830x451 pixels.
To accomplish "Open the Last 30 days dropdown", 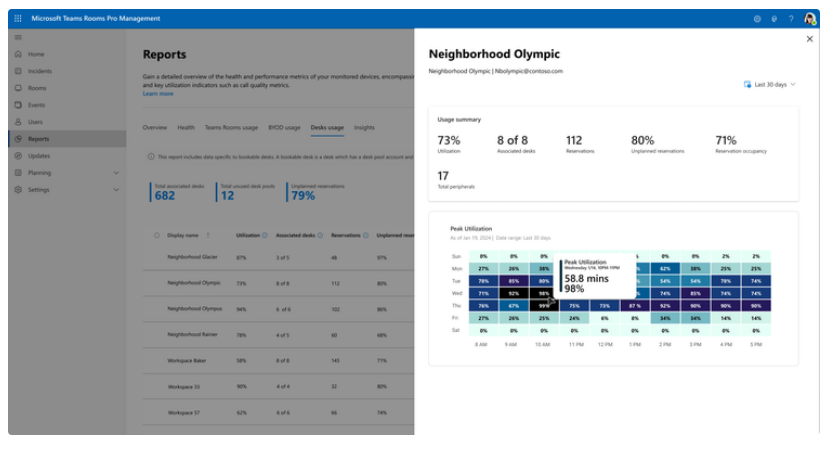I will coord(770,85).
